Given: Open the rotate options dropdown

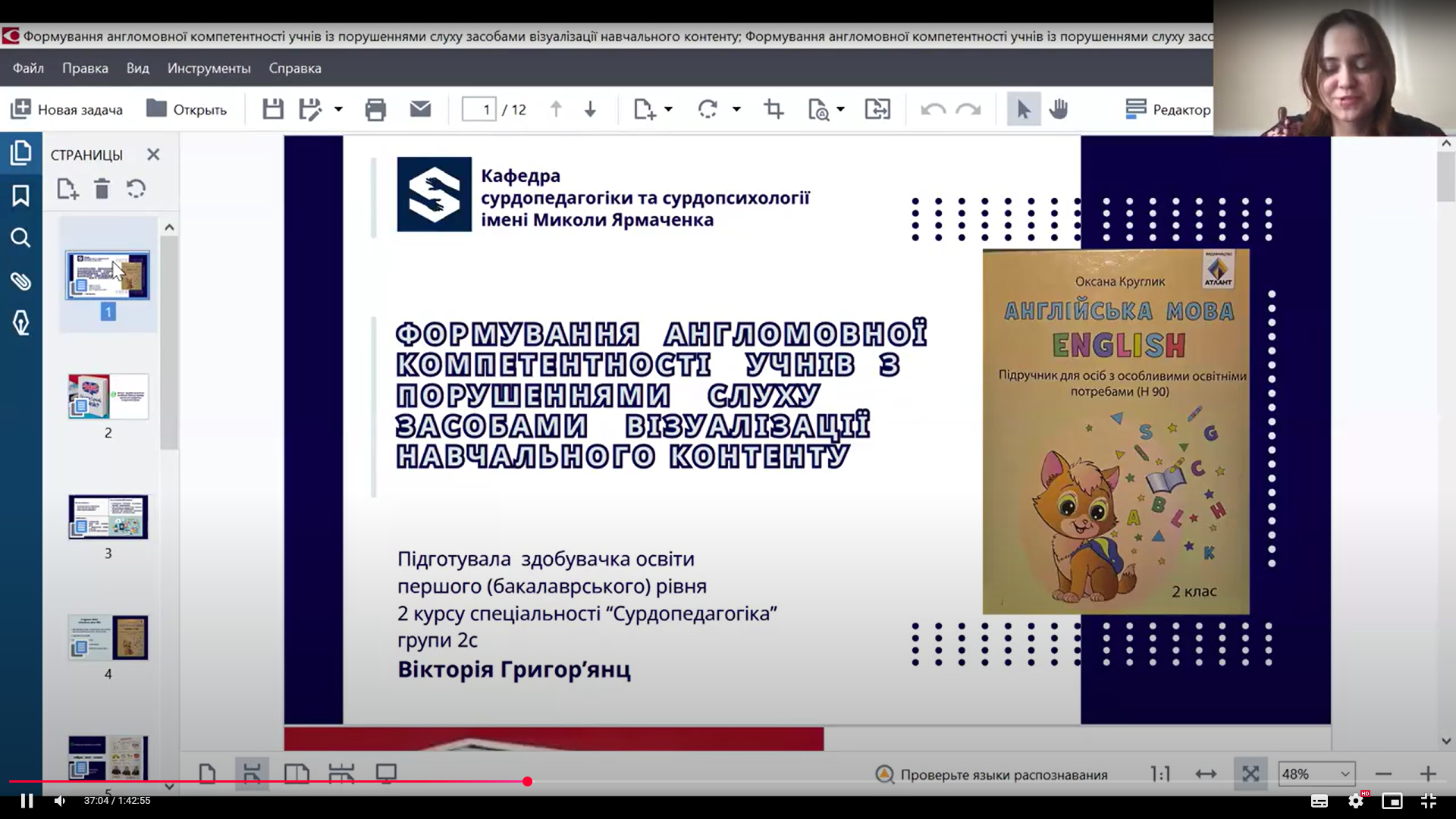Looking at the screenshot, I should [737, 108].
